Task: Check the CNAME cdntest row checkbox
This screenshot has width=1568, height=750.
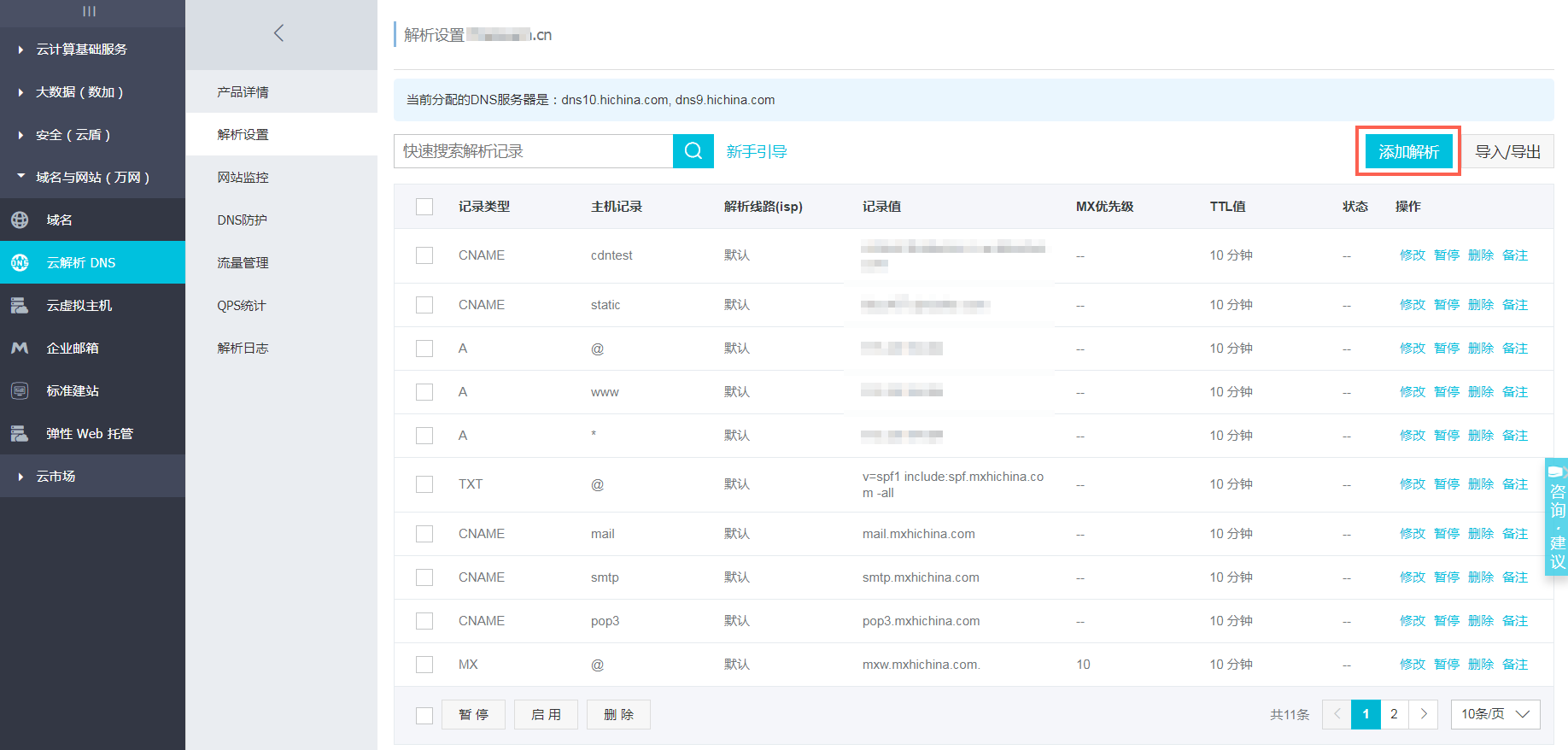Action: point(424,255)
